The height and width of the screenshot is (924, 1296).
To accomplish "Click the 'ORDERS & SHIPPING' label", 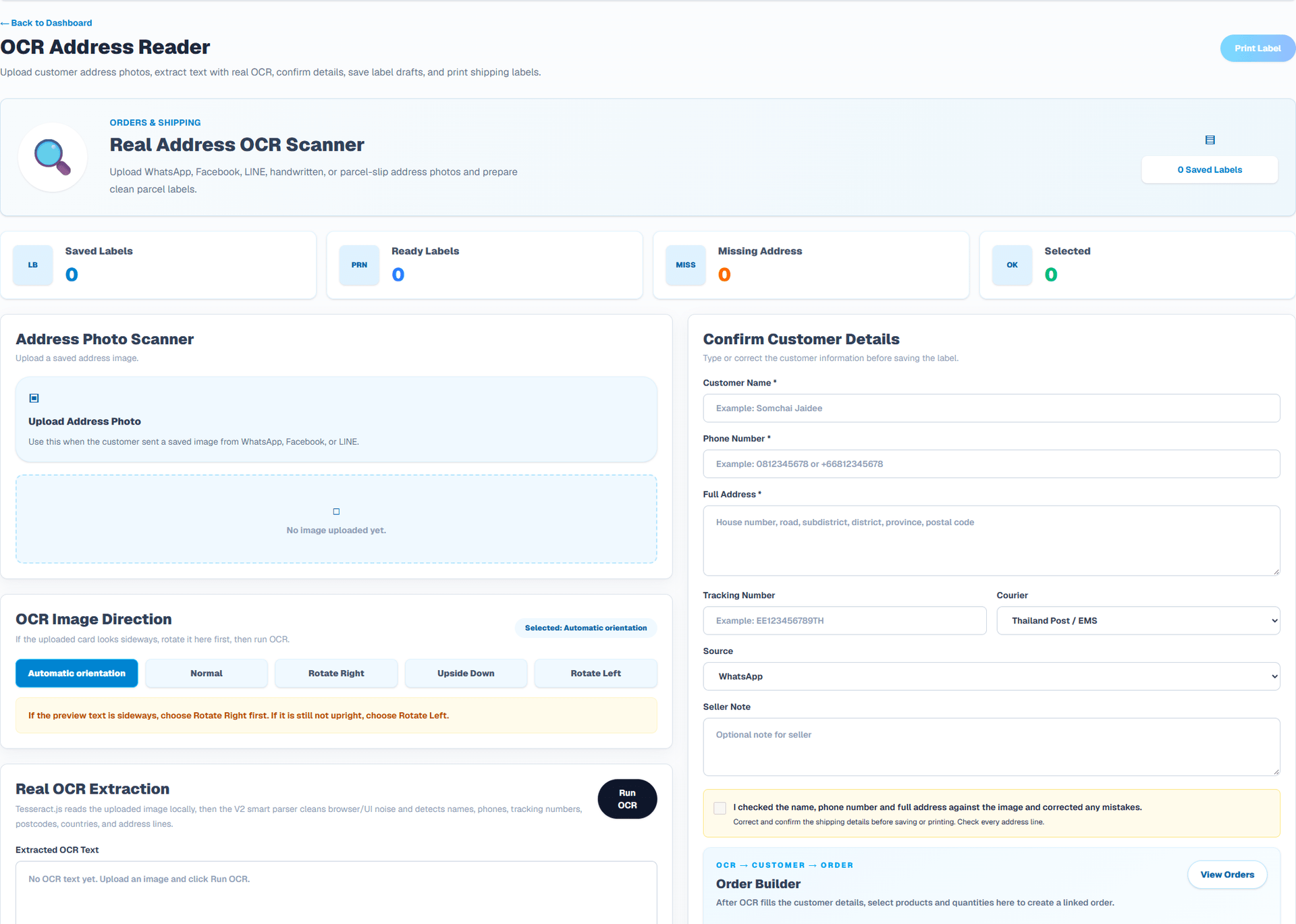I will tap(155, 123).
